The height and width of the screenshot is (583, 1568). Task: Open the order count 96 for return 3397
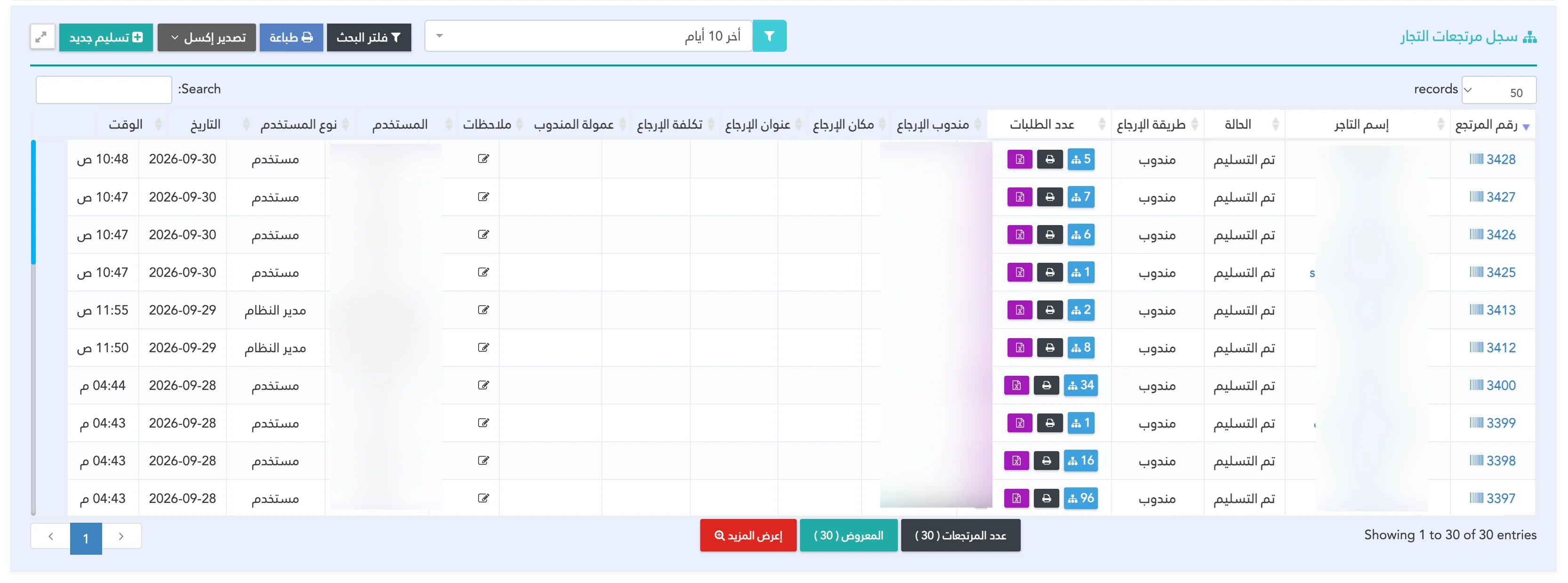tap(1081, 499)
